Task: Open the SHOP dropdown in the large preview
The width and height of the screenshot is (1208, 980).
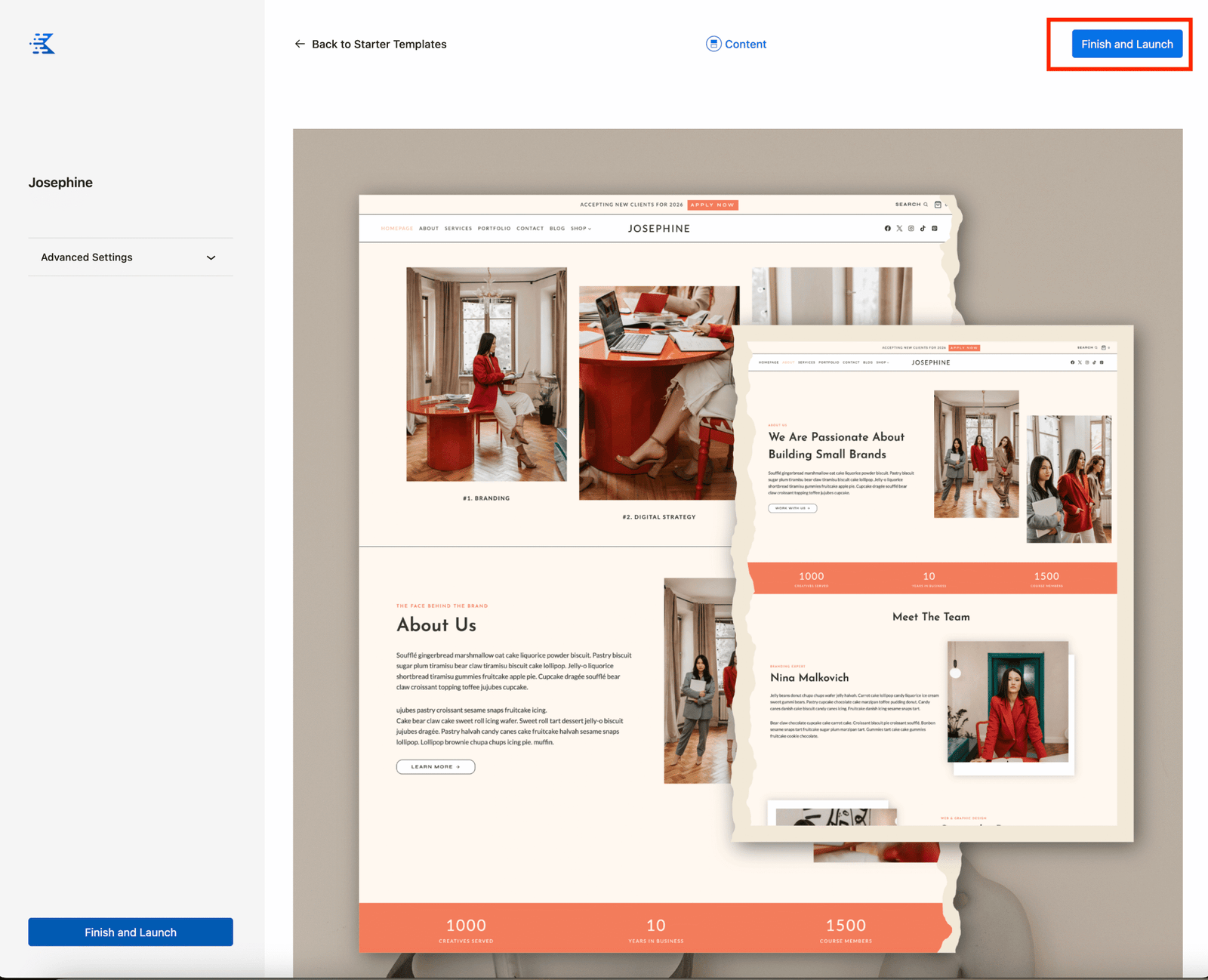Action: point(581,228)
